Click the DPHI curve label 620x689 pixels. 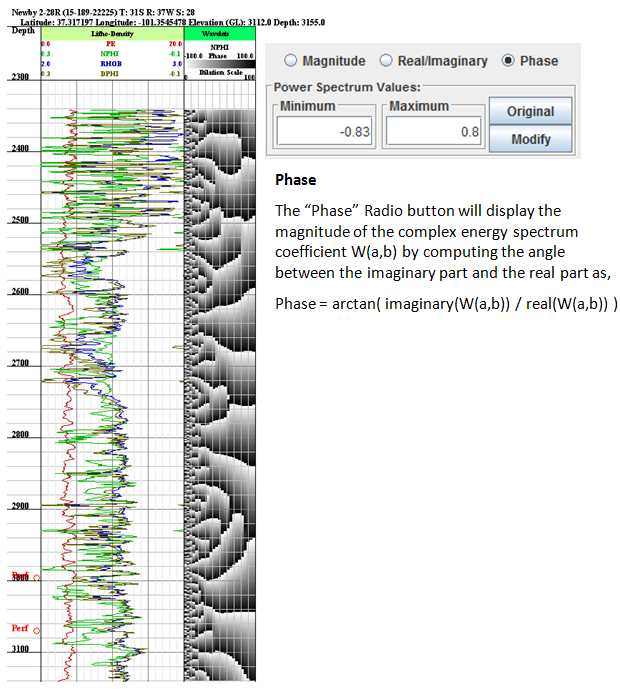[112, 73]
